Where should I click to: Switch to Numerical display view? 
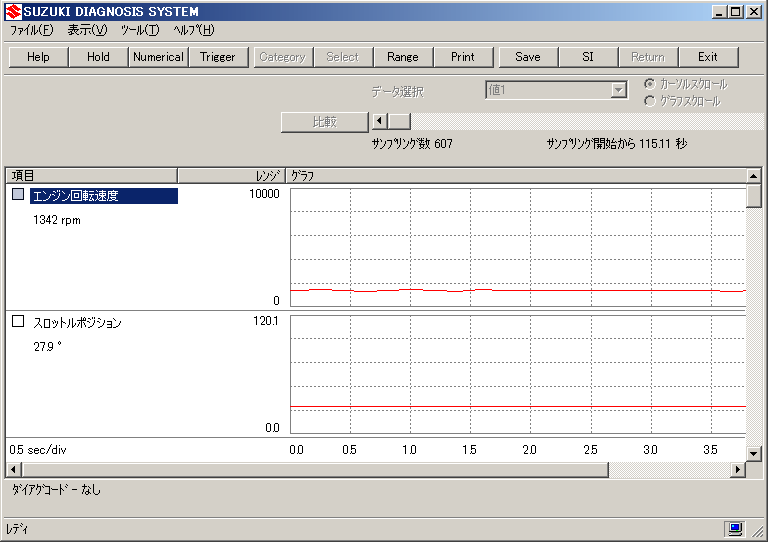point(158,57)
